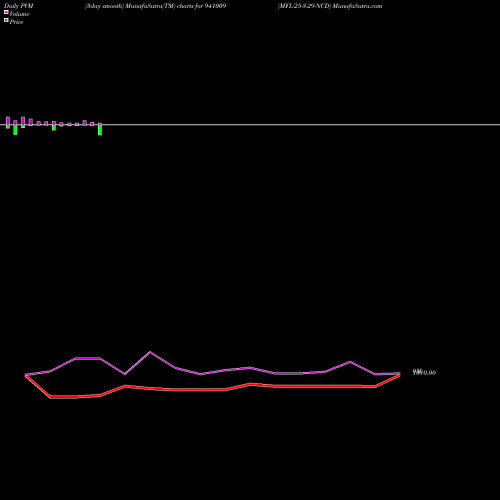Click the '(MFL-25-3-29-NCD) MunafaSutra.com' heading
The height and width of the screenshot is (500, 500).
point(330,6)
